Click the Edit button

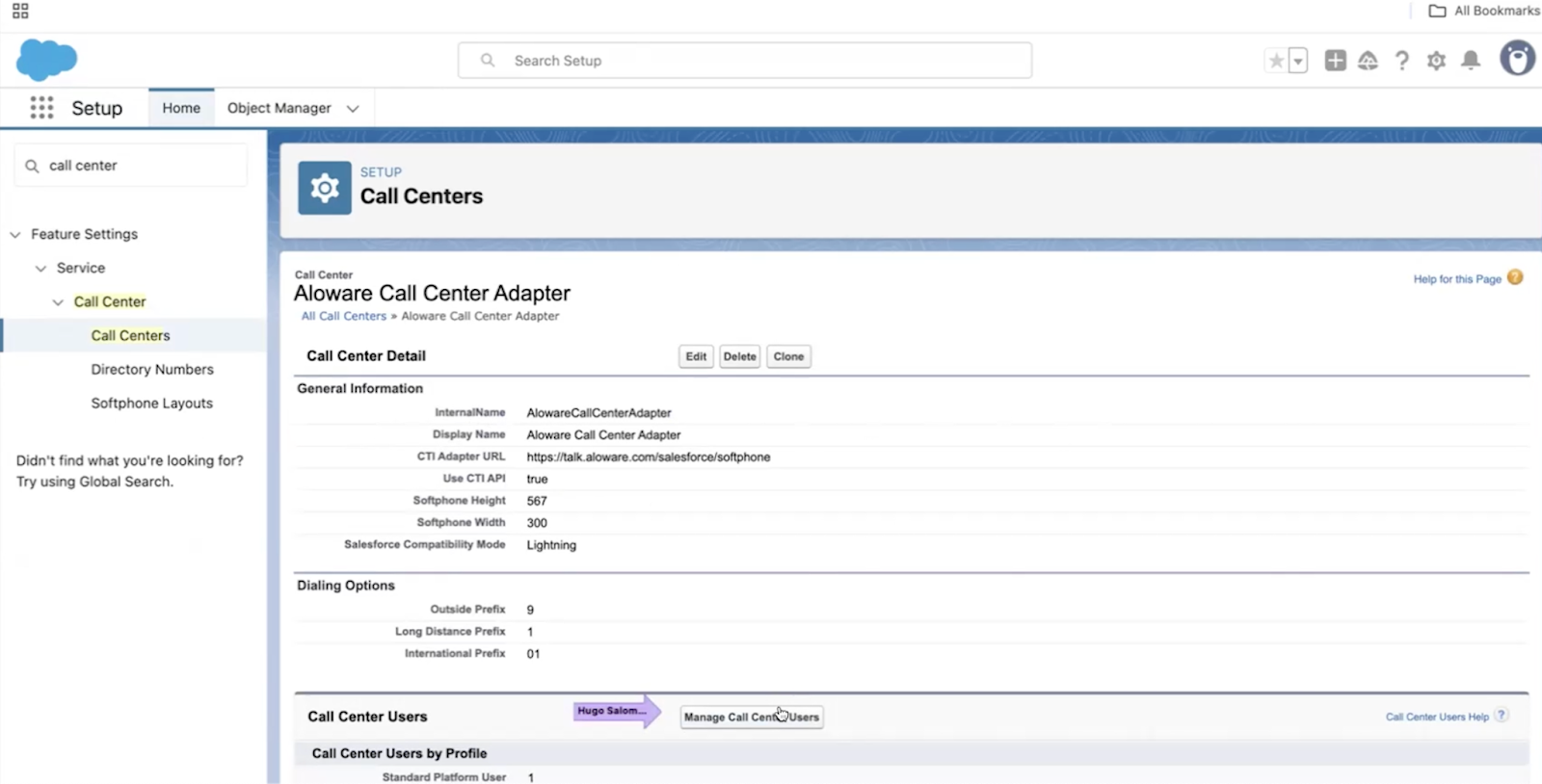696,356
